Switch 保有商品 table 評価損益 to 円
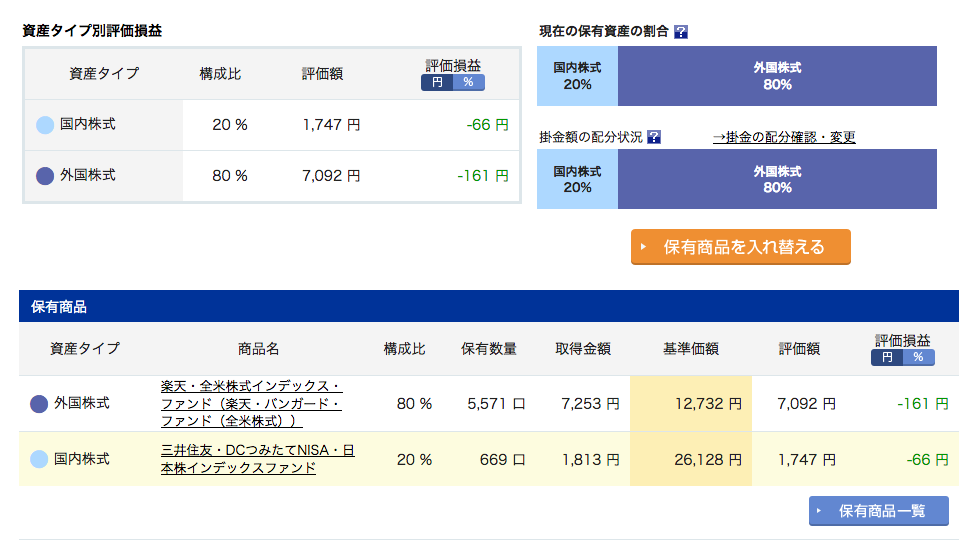 [x=887, y=357]
